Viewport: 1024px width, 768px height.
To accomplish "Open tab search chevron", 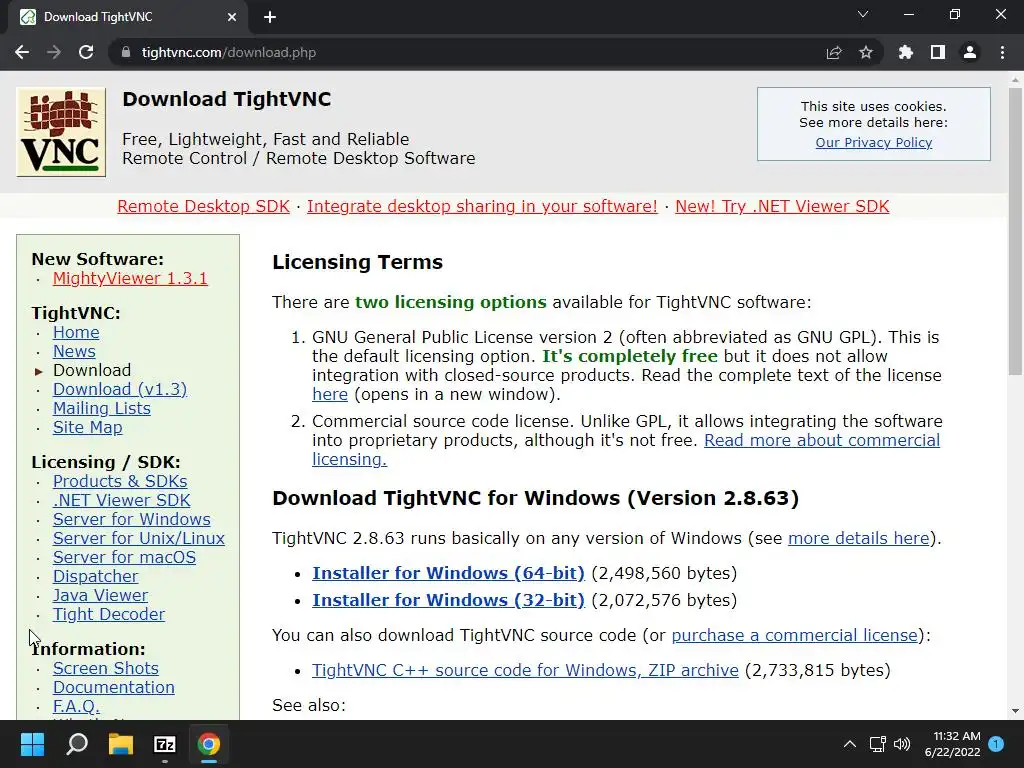I will pyautogui.click(x=863, y=14).
